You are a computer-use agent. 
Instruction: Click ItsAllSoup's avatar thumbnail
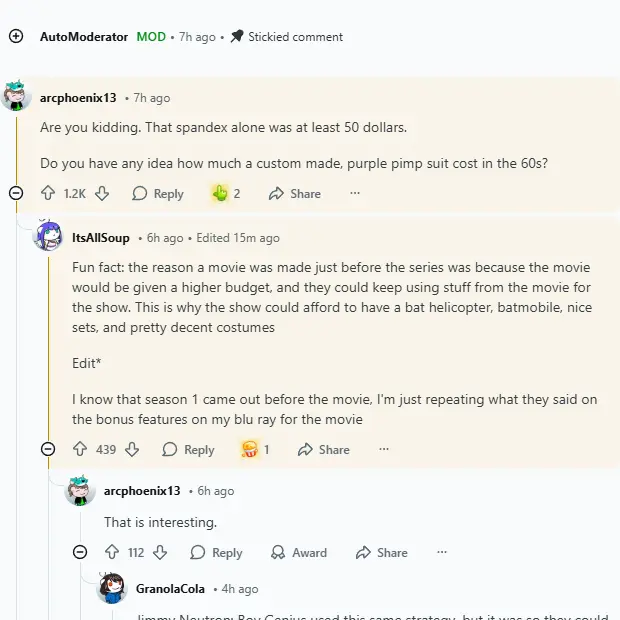point(48,236)
